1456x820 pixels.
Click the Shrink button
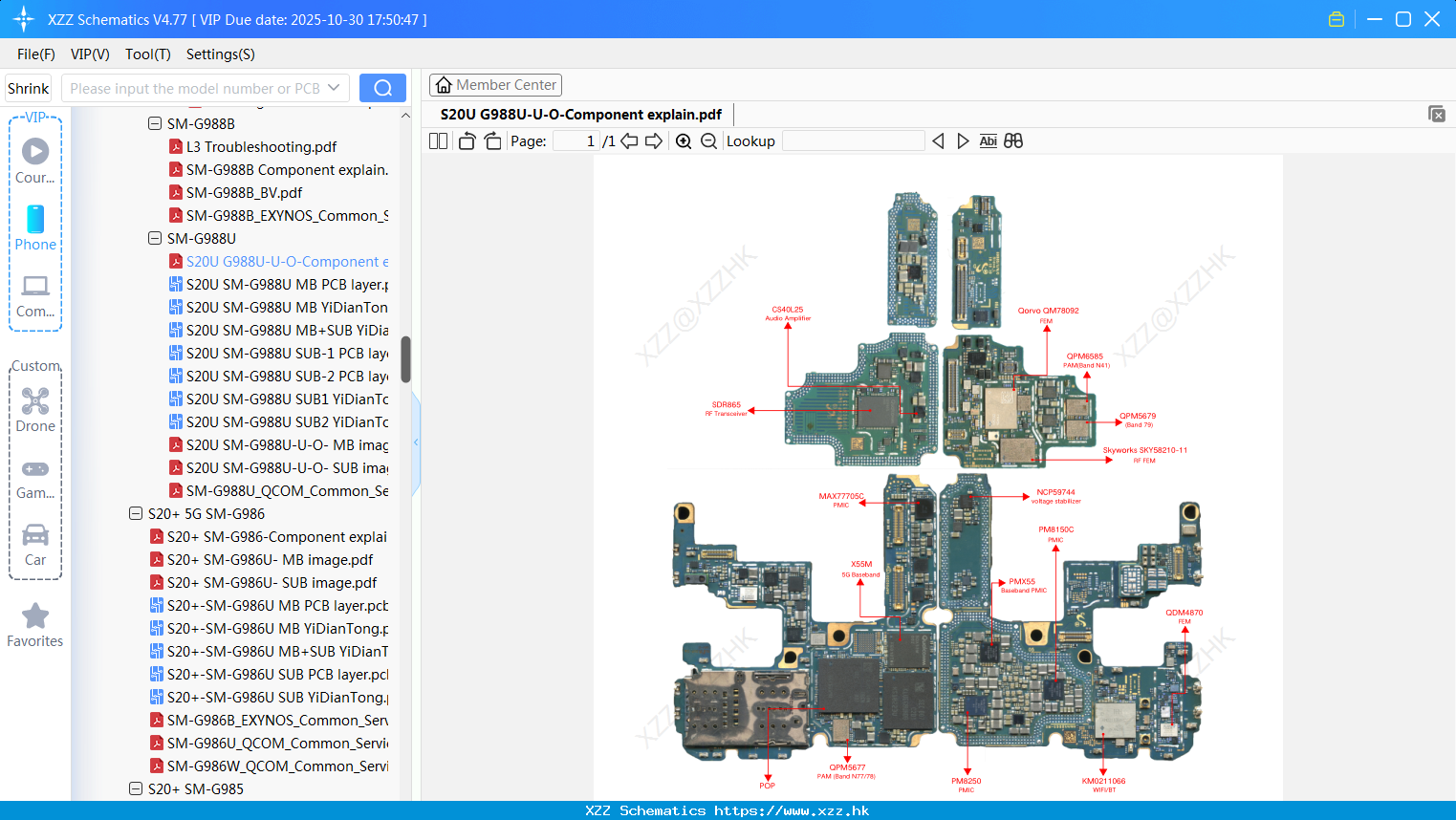coord(28,88)
